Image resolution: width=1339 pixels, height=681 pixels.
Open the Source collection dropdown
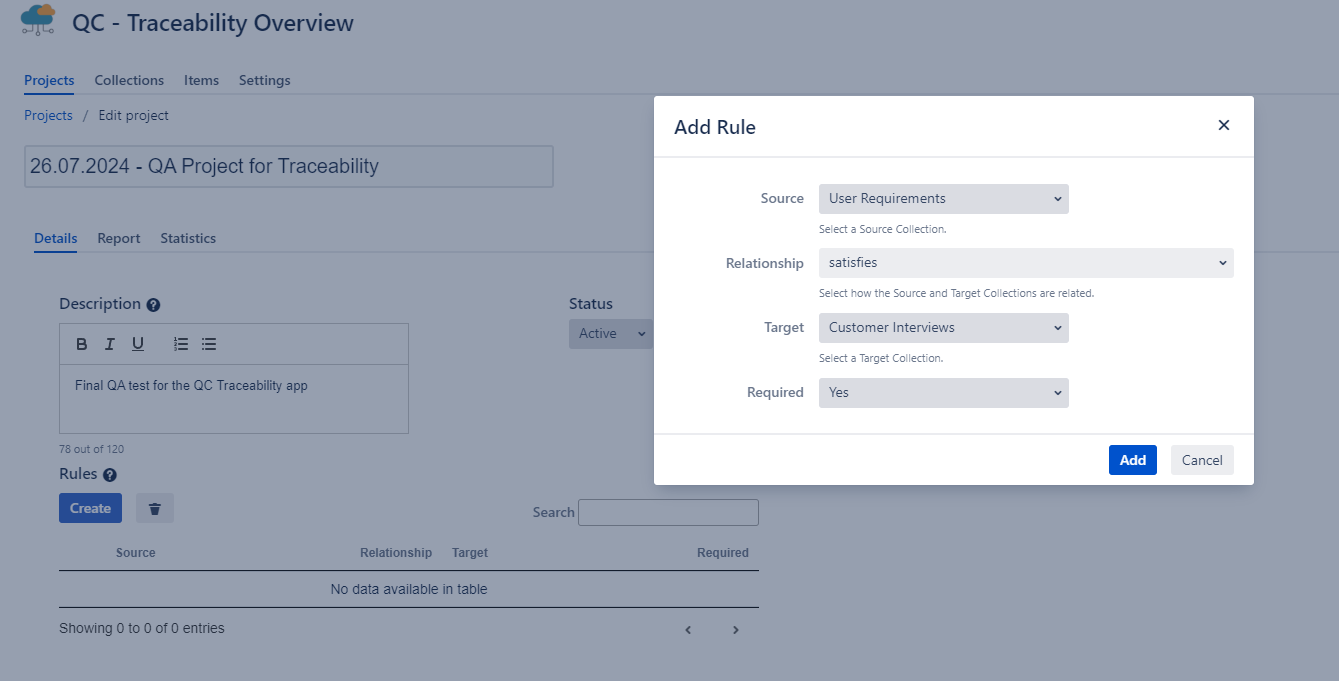pyautogui.click(x=943, y=199)
